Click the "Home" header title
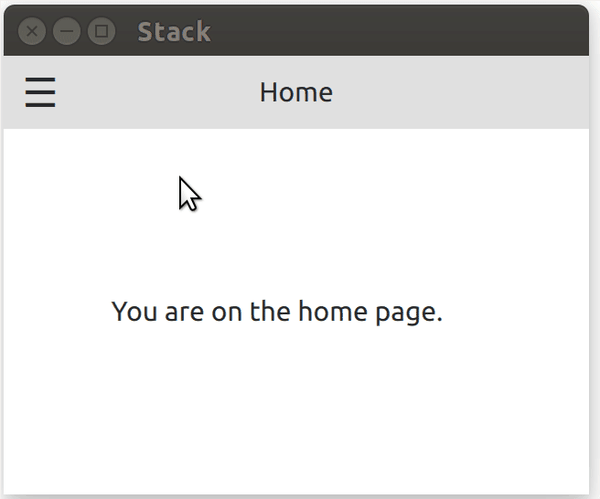 (296, 93)
